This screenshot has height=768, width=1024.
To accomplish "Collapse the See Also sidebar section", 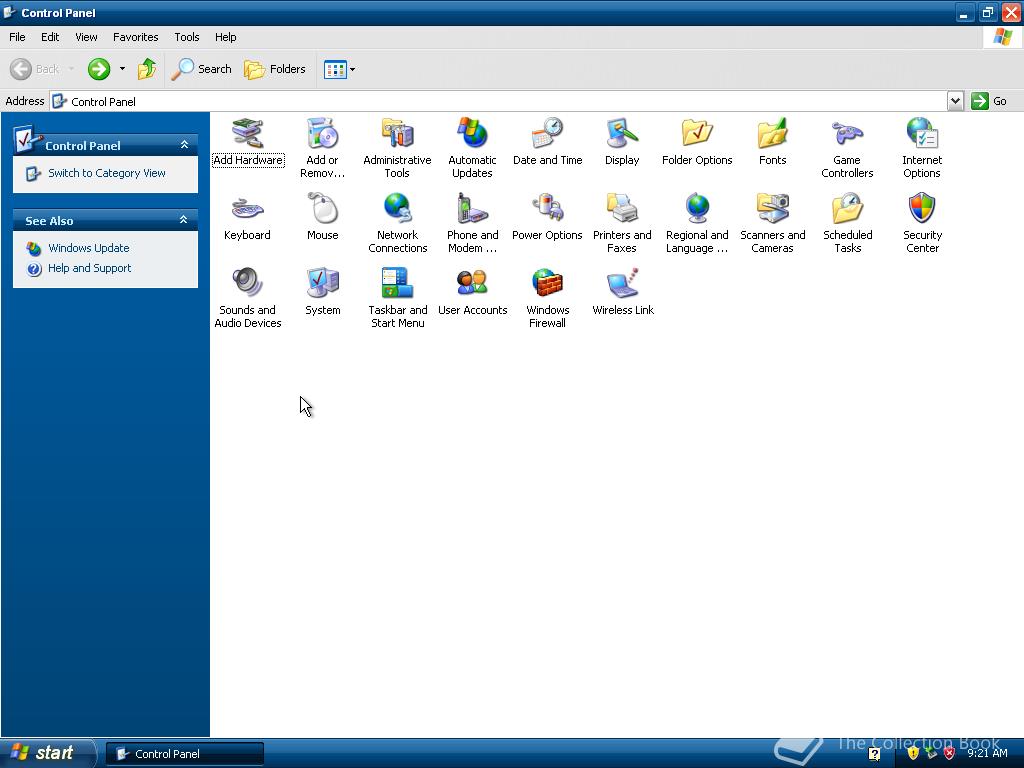I will pos(184,220).
